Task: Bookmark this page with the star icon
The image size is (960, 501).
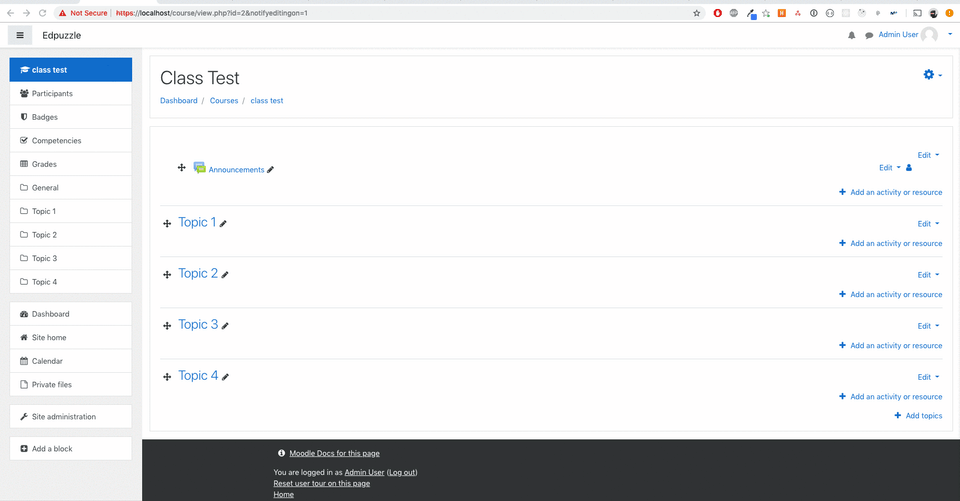Action: point(697,13)
